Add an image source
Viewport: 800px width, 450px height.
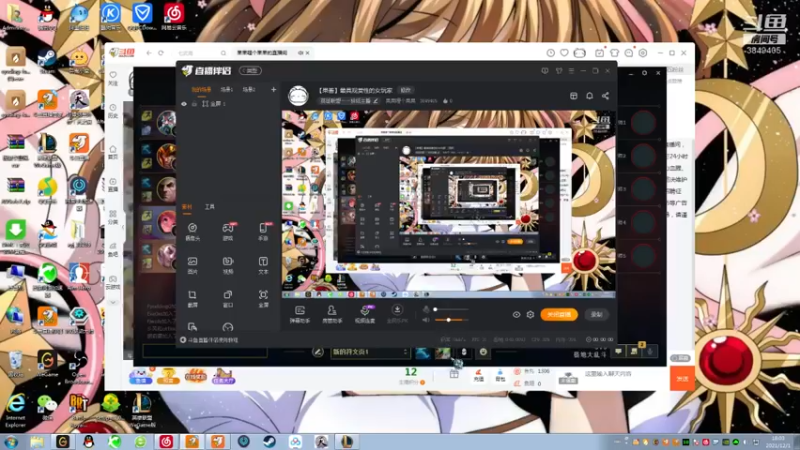(x=192, y=265)
